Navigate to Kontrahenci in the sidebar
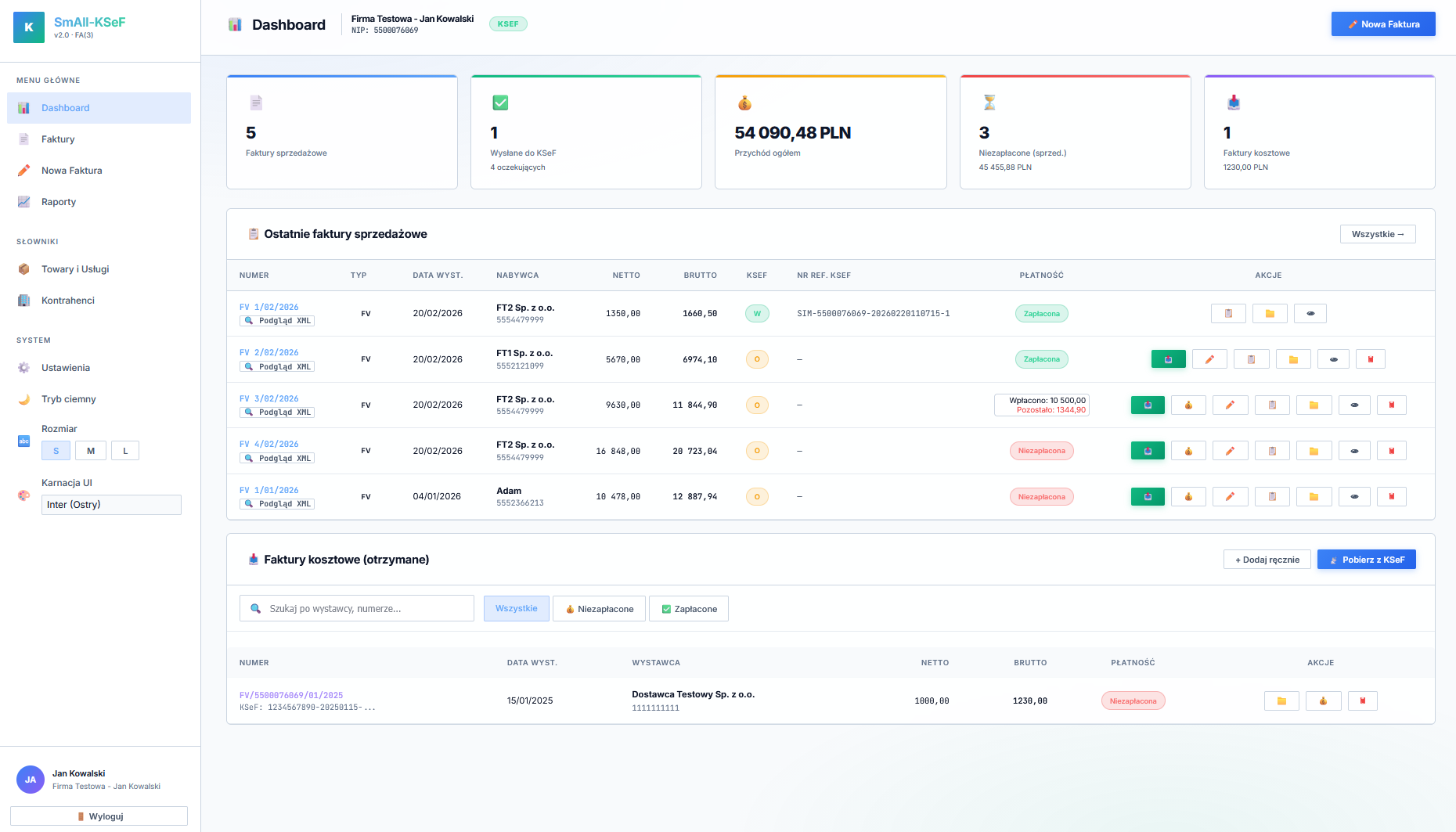 [x=69, y=300]
